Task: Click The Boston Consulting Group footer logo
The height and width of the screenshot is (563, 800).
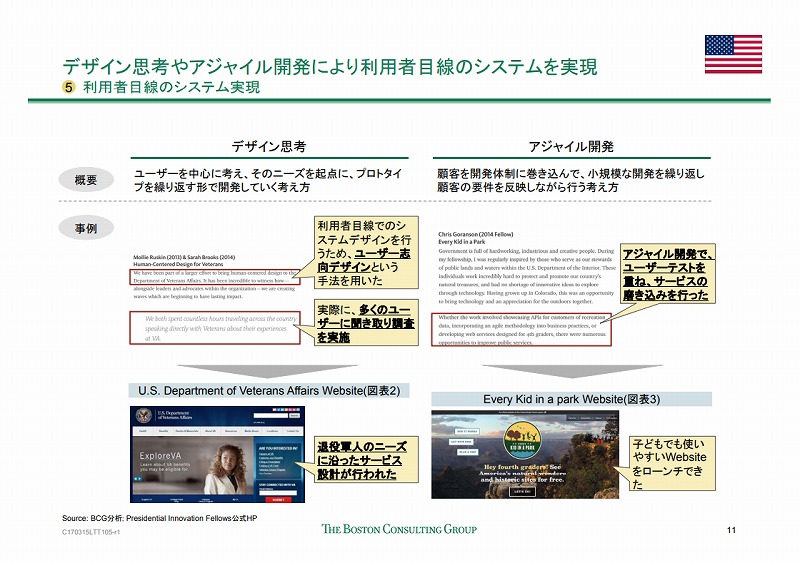Action: pos(399,529)
